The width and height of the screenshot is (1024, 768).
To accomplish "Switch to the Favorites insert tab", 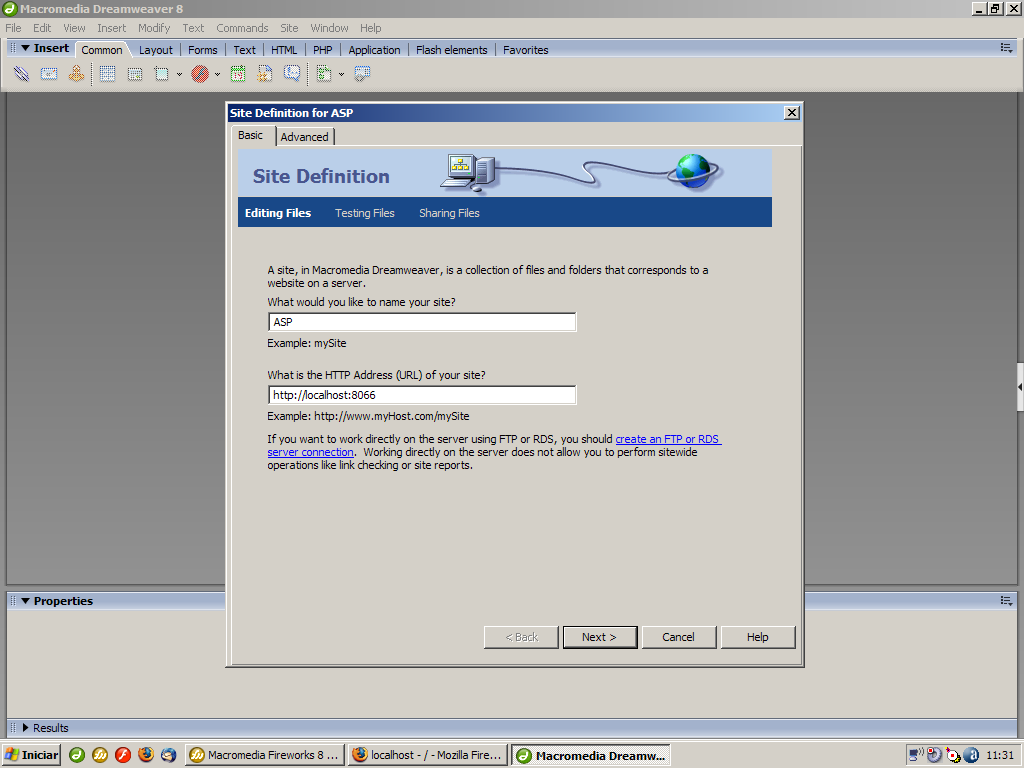I will click(x=526, y=50).
